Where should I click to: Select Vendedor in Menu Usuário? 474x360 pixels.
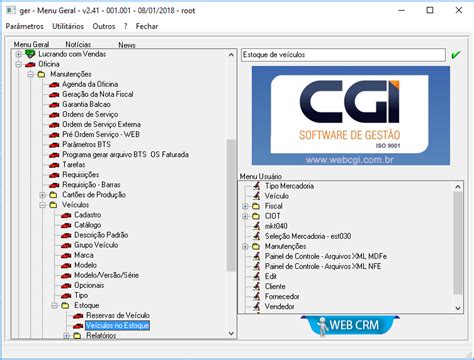tap(279, 306)
